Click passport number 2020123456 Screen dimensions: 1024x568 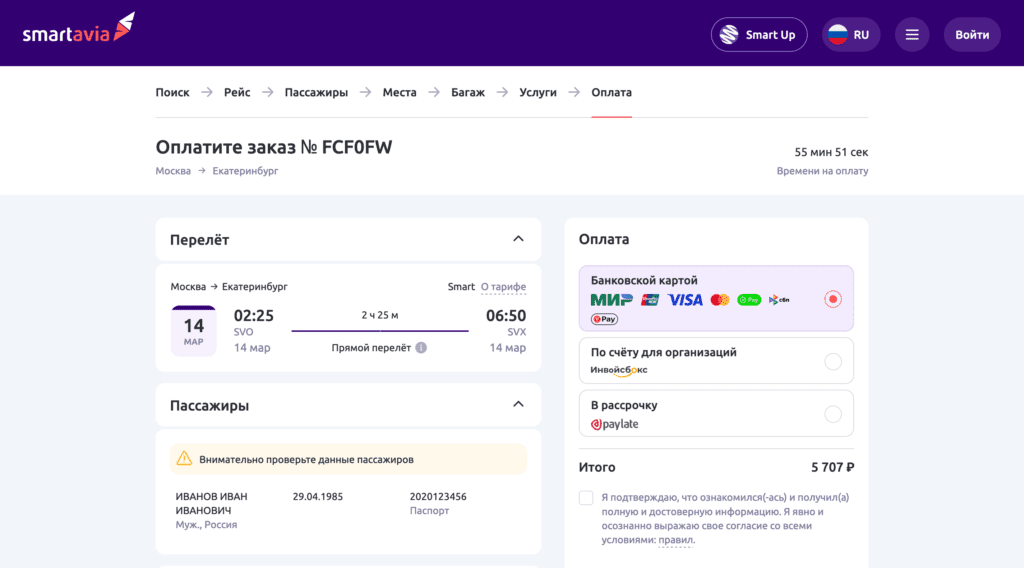click(438, 497)
